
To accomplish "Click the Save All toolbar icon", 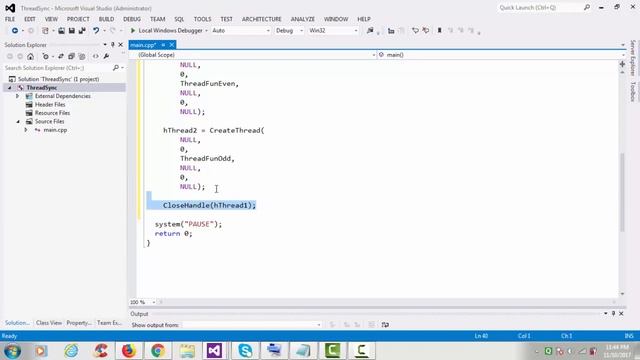I will tap(82, 31).
